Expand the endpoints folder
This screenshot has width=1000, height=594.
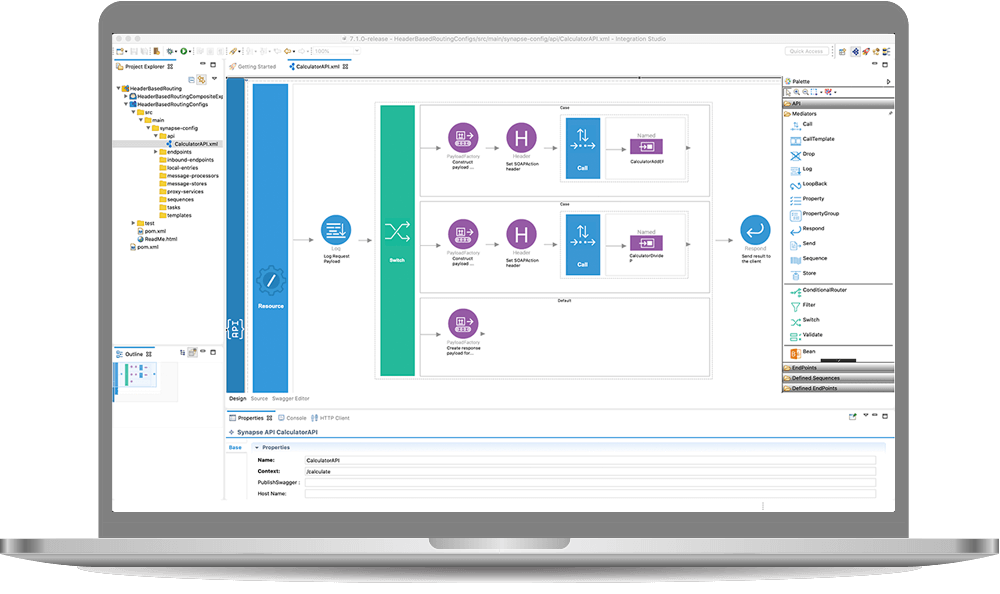155,152
